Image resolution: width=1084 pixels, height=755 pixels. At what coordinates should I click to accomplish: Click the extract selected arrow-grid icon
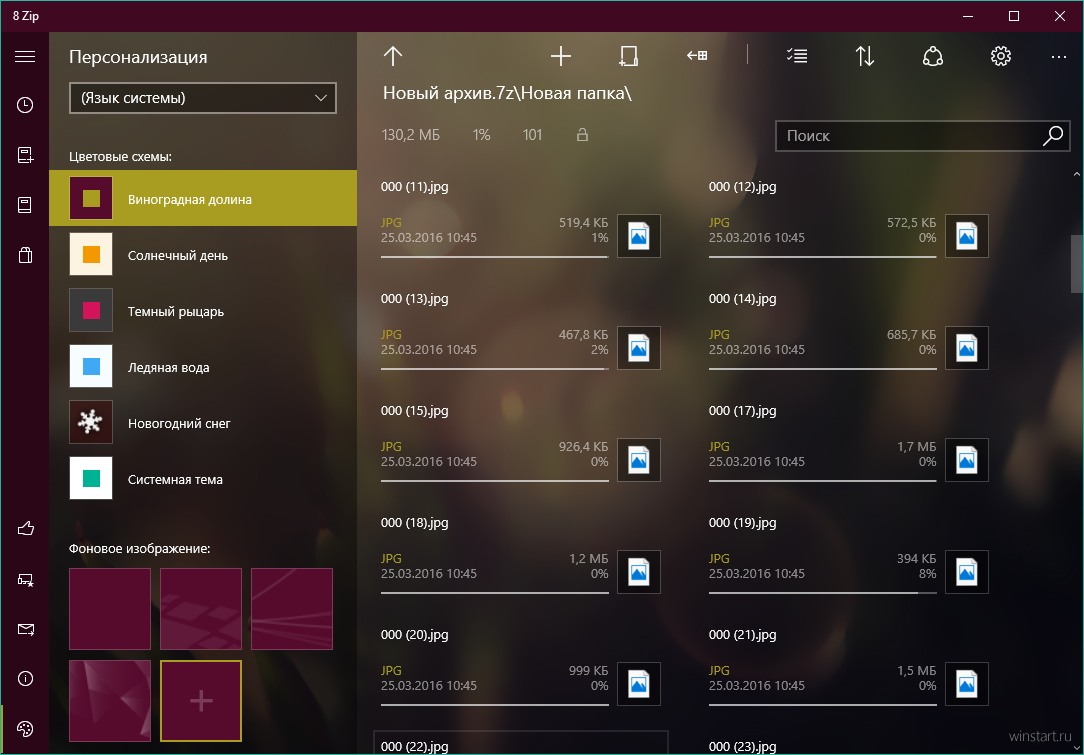tap(697, 55)
